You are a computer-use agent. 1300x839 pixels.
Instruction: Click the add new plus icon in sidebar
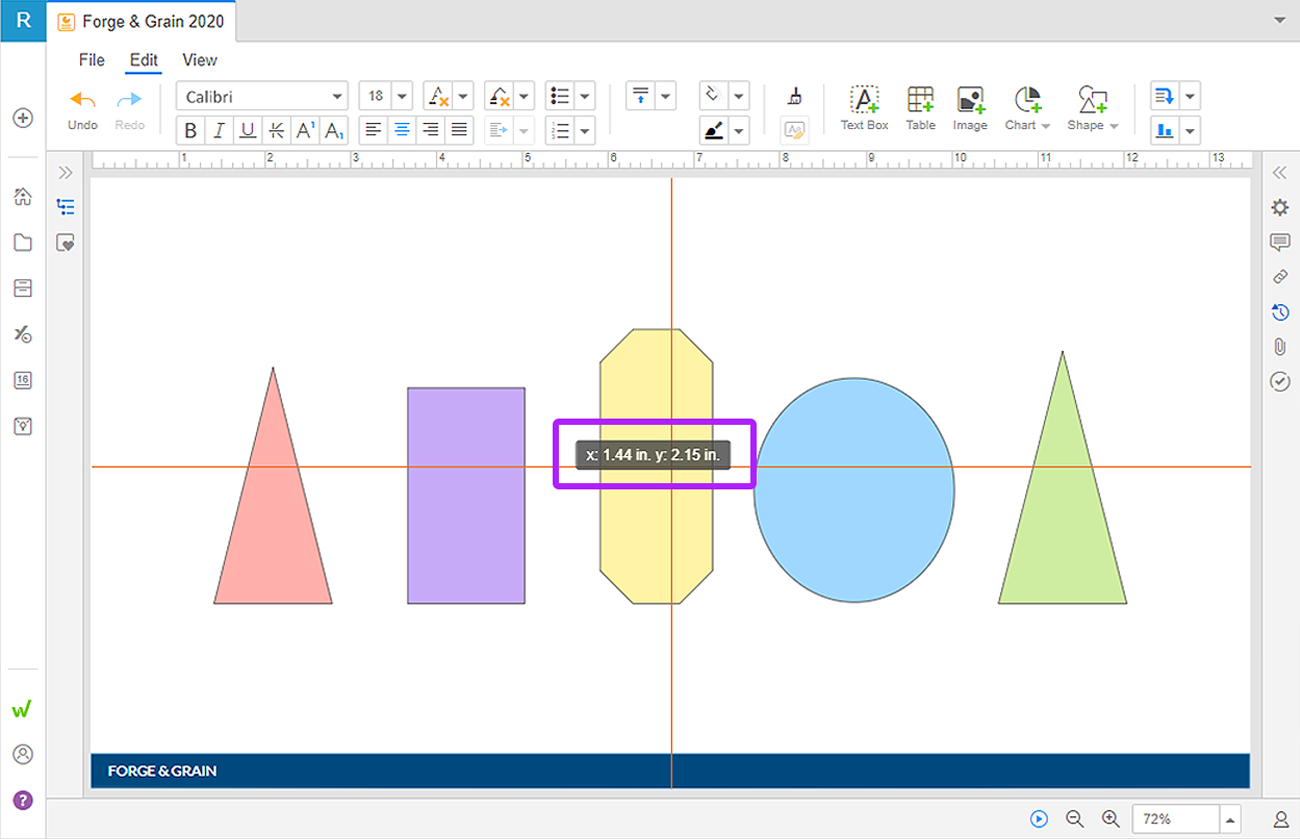[23, 118]
